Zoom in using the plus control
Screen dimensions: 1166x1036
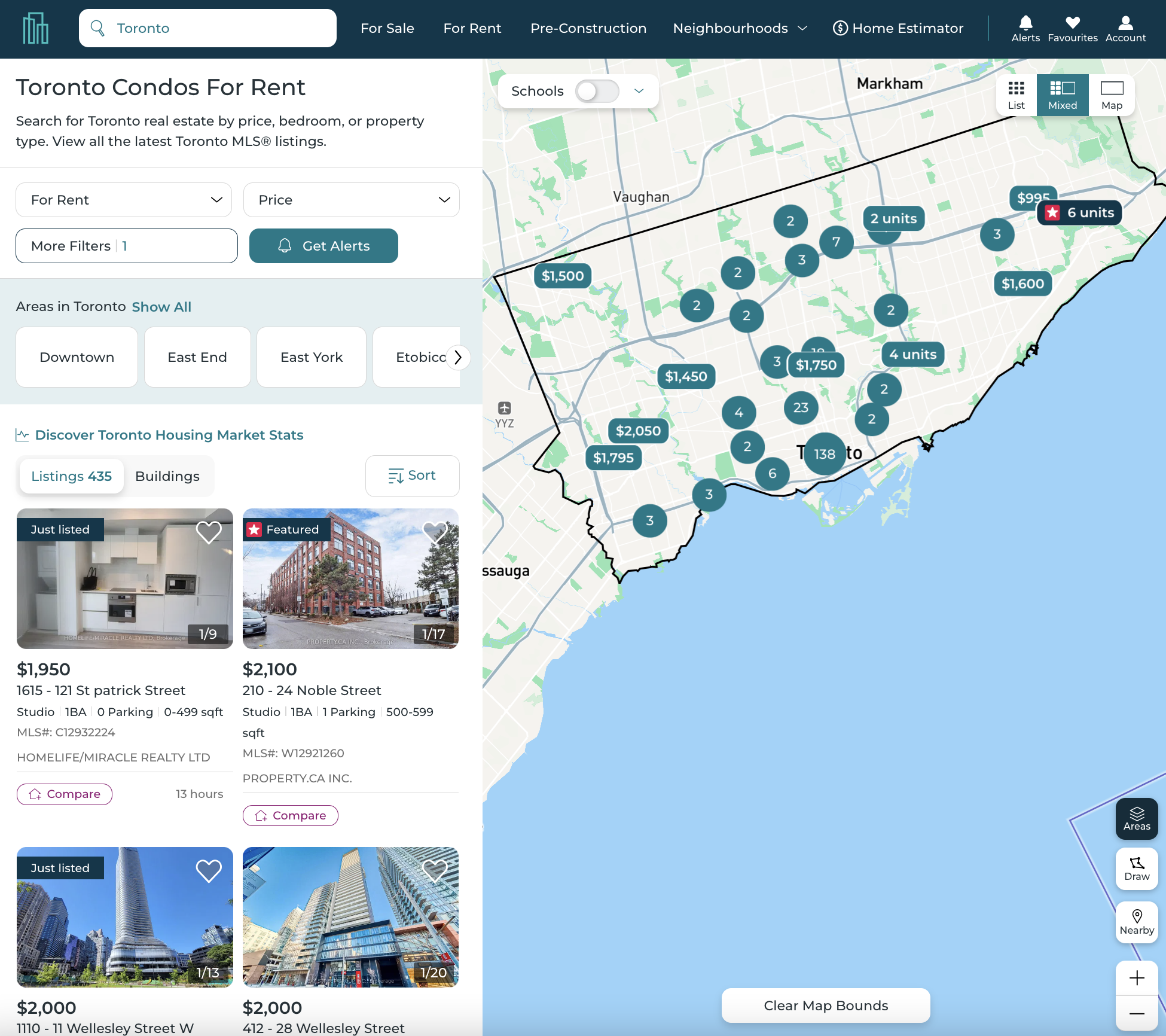click(1137, 977)
